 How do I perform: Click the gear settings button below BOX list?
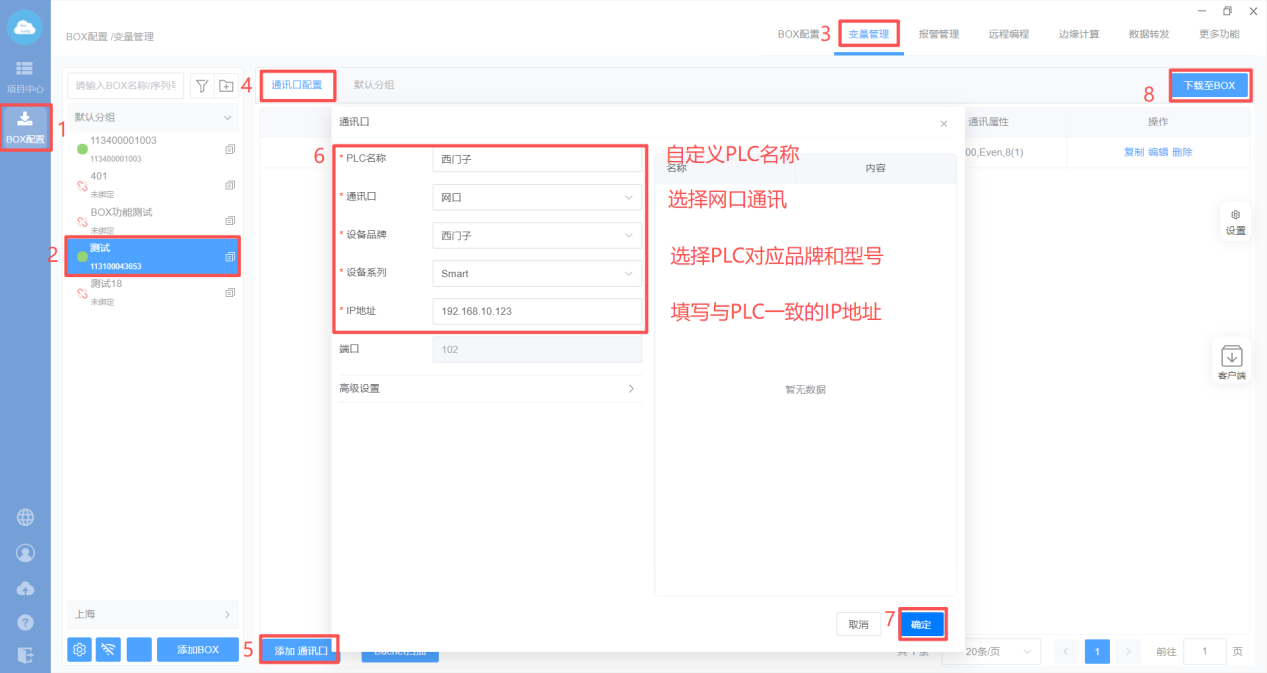[79, 650]
